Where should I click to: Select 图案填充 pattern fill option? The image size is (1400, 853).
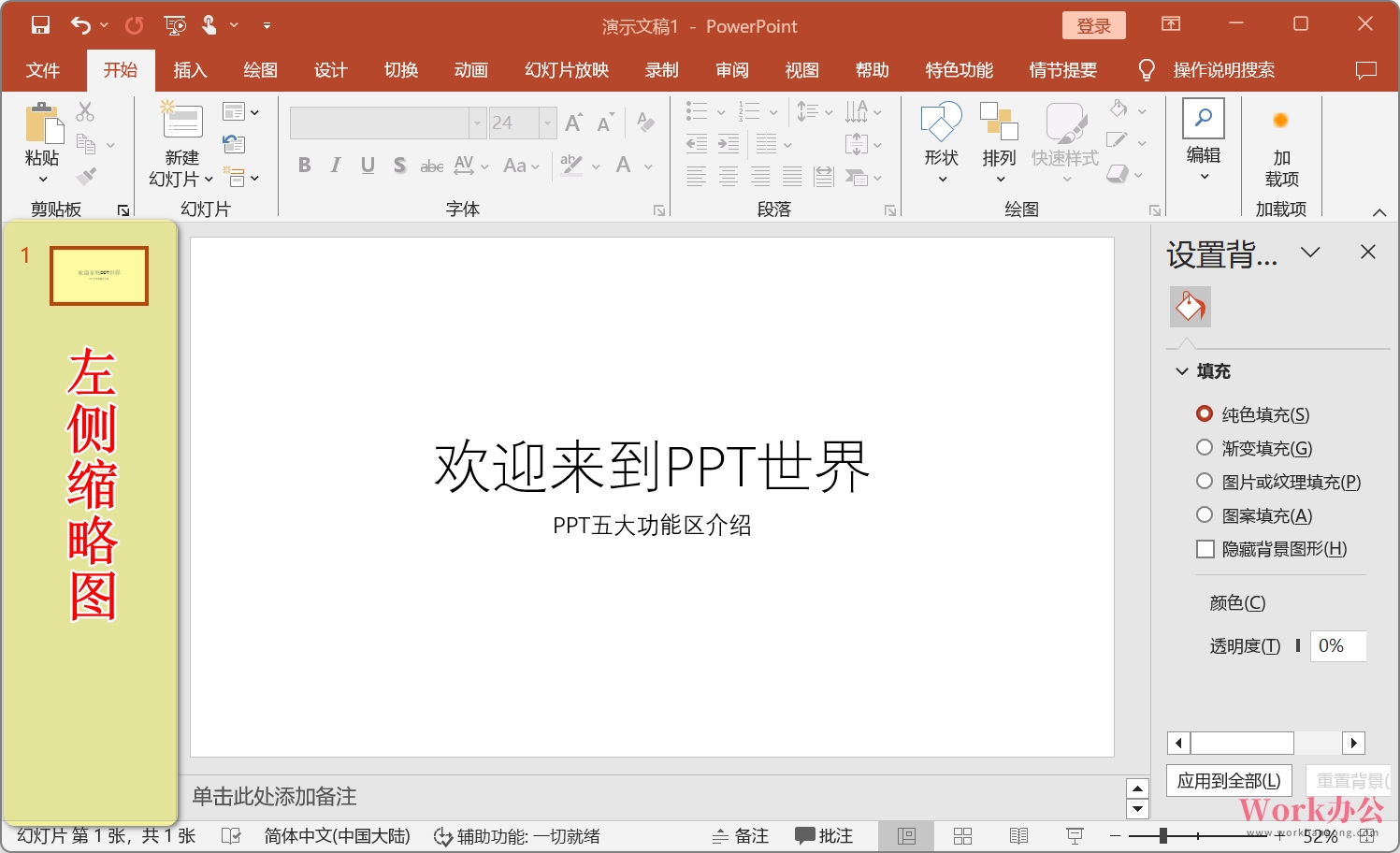click(1255, 515)
